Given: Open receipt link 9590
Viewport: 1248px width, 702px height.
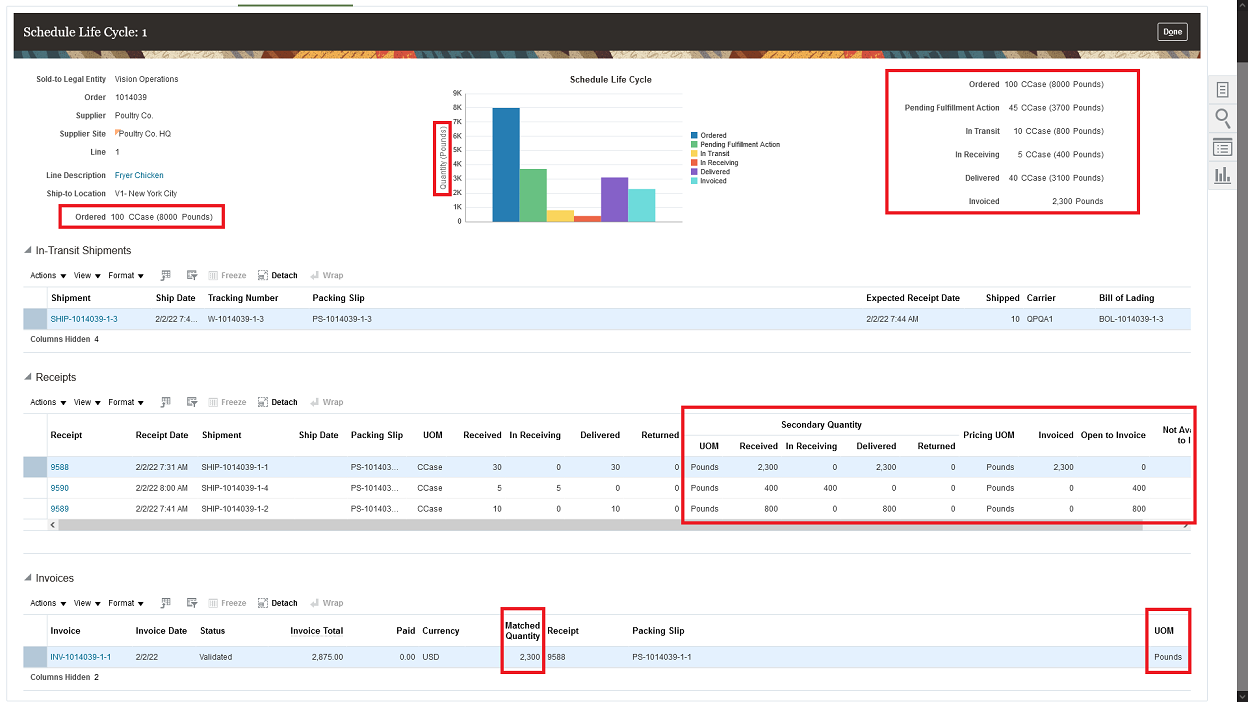Looking at the screenshot, I should (59, 488).
